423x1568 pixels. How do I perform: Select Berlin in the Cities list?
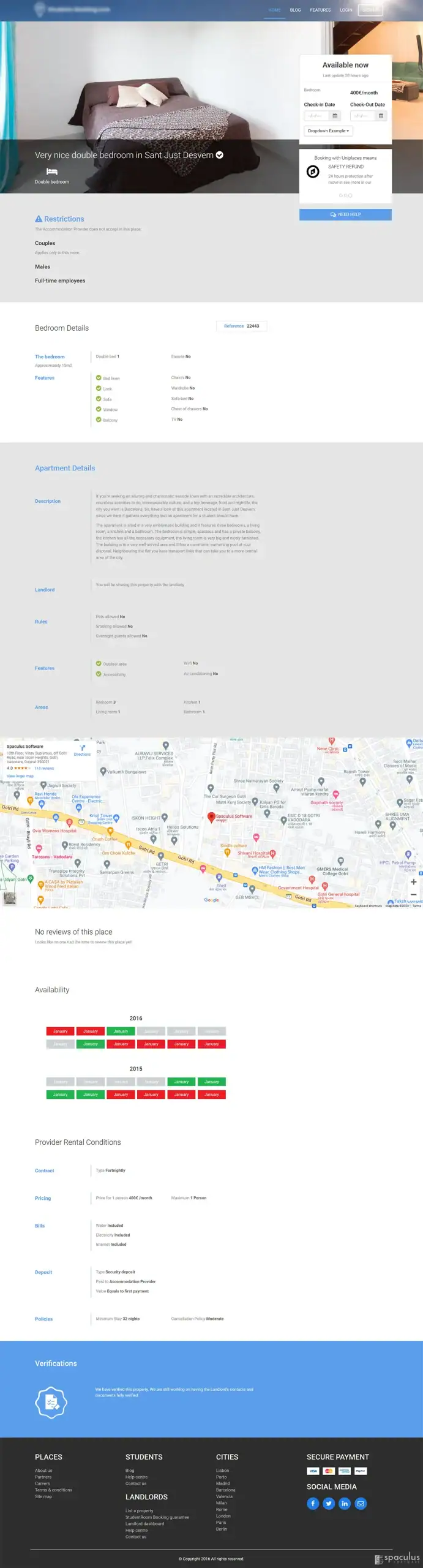click(x=222, y=1529)
